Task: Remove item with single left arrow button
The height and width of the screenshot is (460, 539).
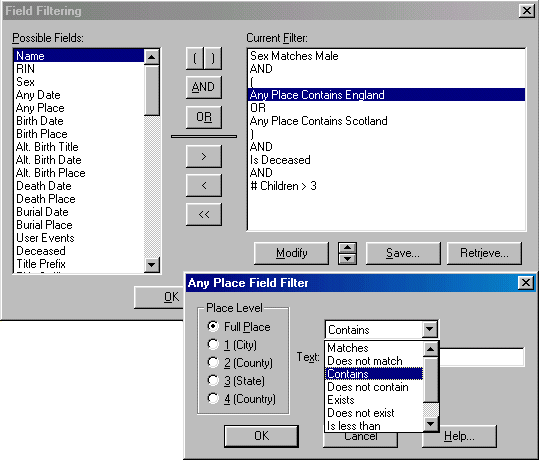Action: click(x=204, y=186)
